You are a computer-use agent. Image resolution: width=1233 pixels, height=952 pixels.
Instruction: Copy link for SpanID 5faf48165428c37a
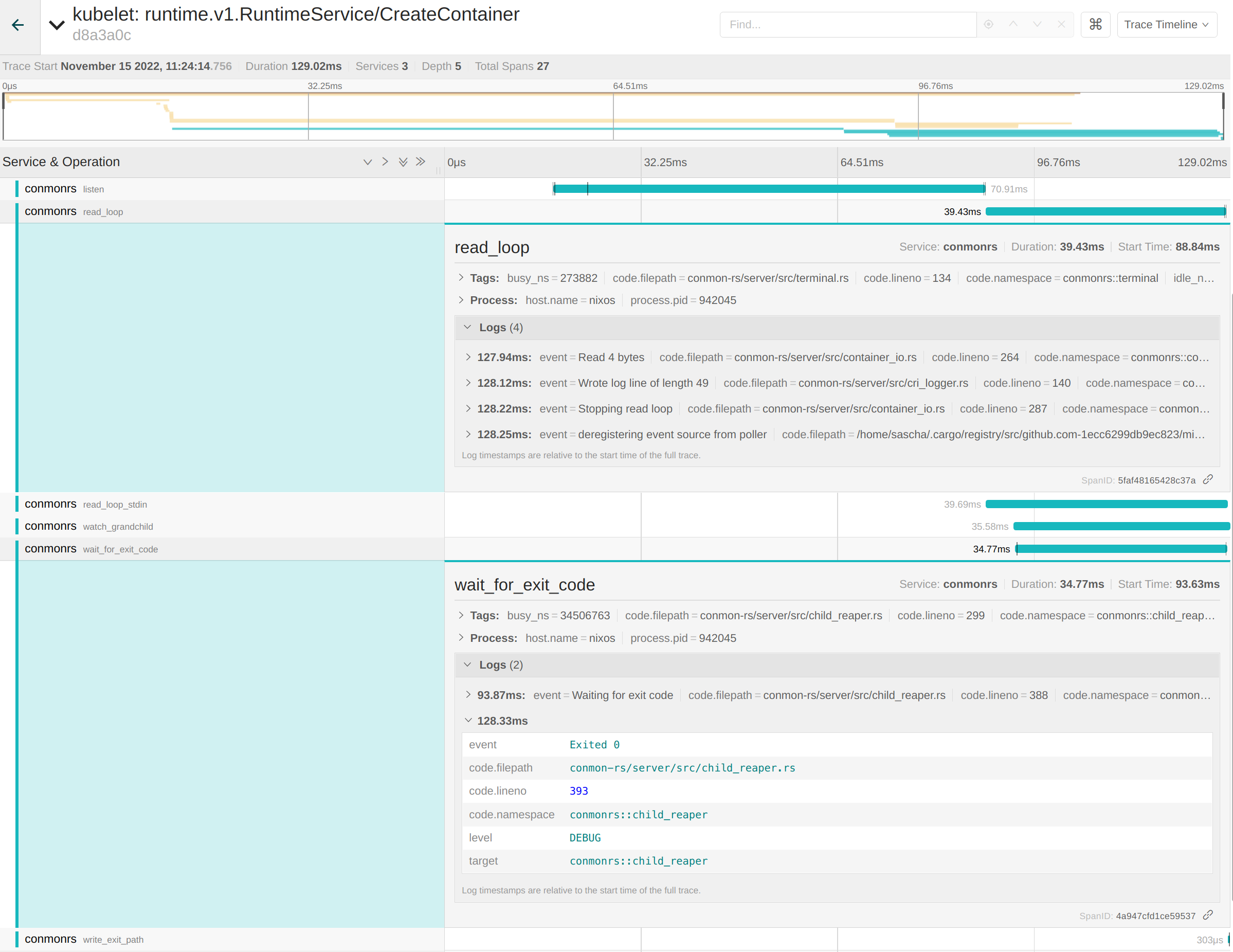[1208, 480]
